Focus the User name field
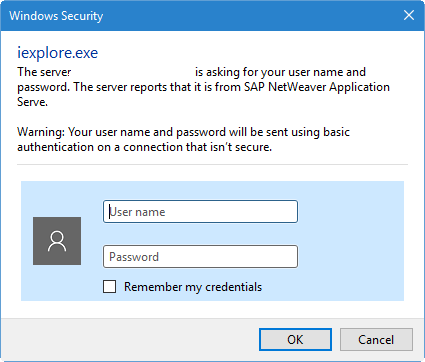 200,211
